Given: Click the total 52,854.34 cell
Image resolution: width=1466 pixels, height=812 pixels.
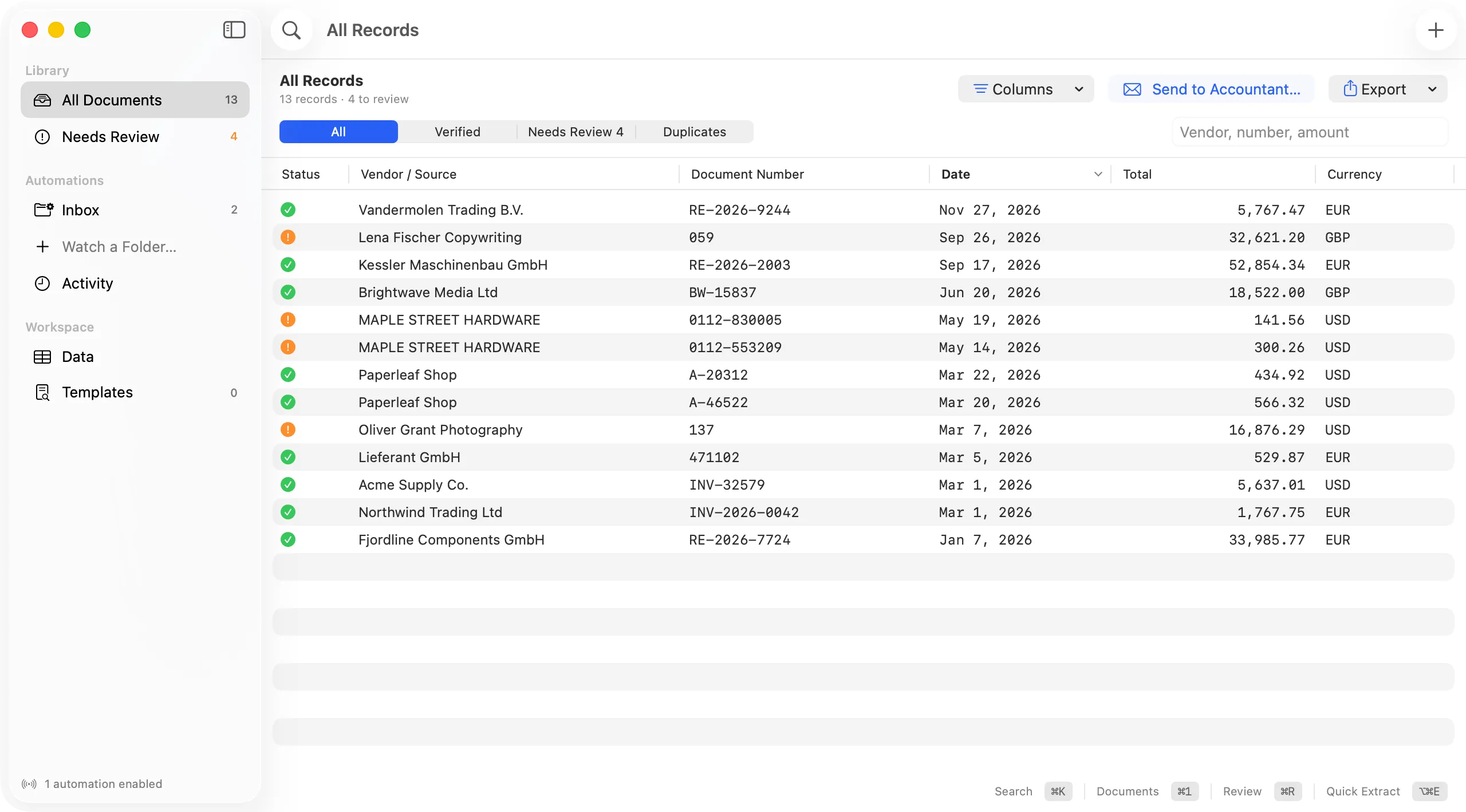Looking at the screenshot, I should (x=1267, y=265).
